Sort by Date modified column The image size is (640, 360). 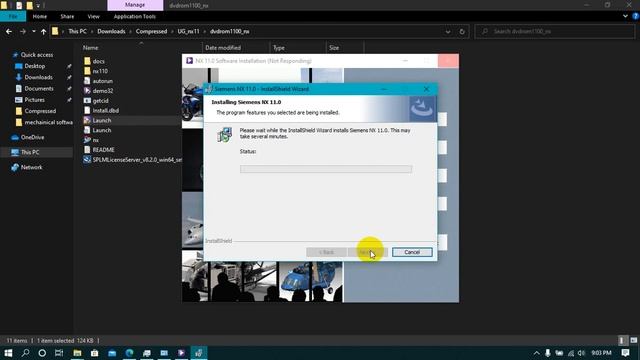(223, 48)
